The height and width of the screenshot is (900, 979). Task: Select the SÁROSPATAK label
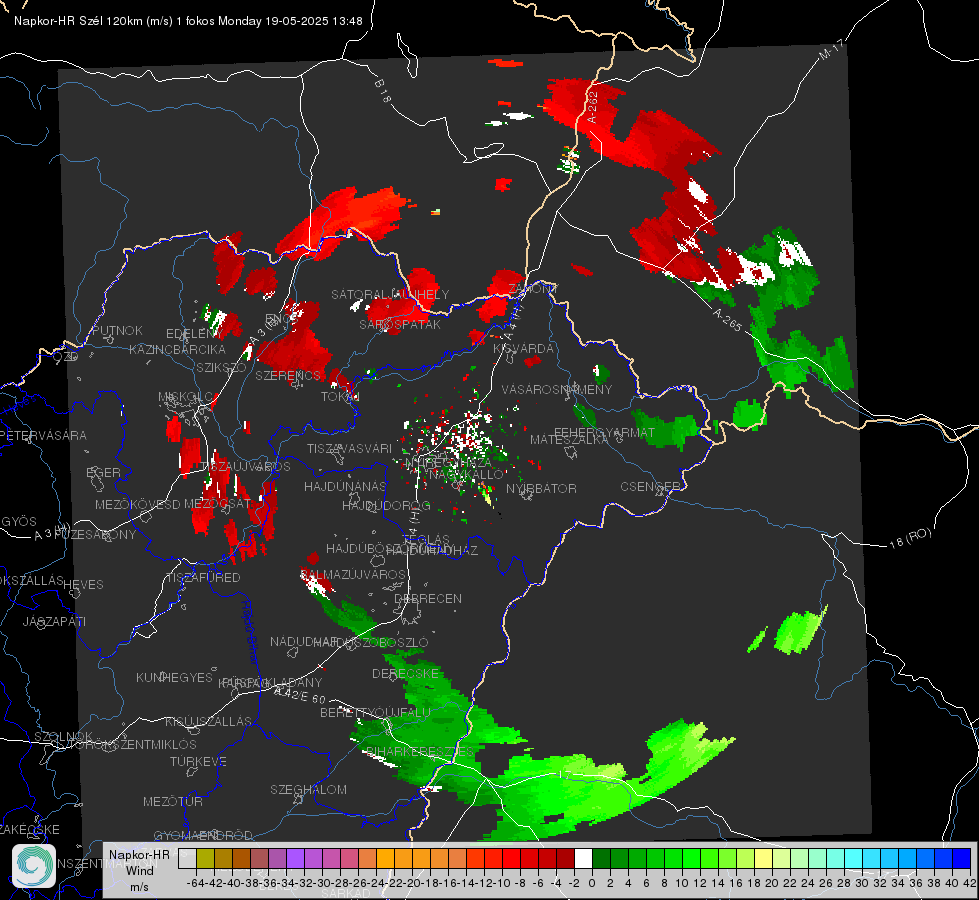(x=400, y=325)
